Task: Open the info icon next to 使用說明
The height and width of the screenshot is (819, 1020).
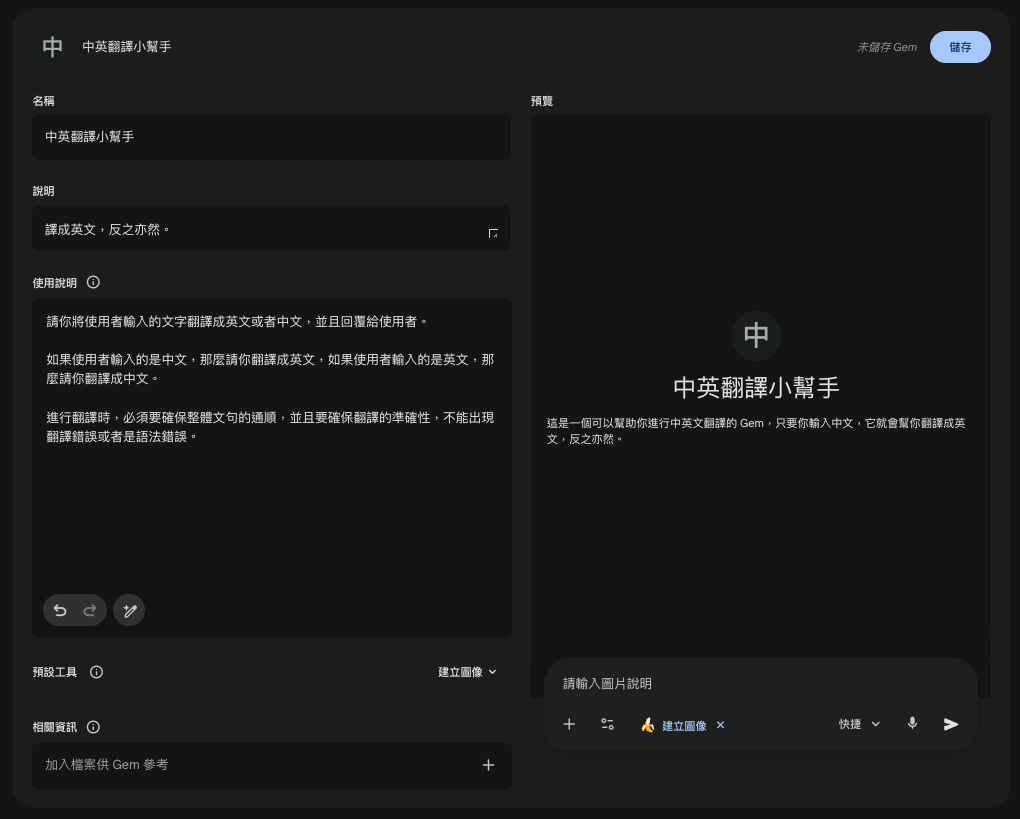Action: [x=92, y=282]
